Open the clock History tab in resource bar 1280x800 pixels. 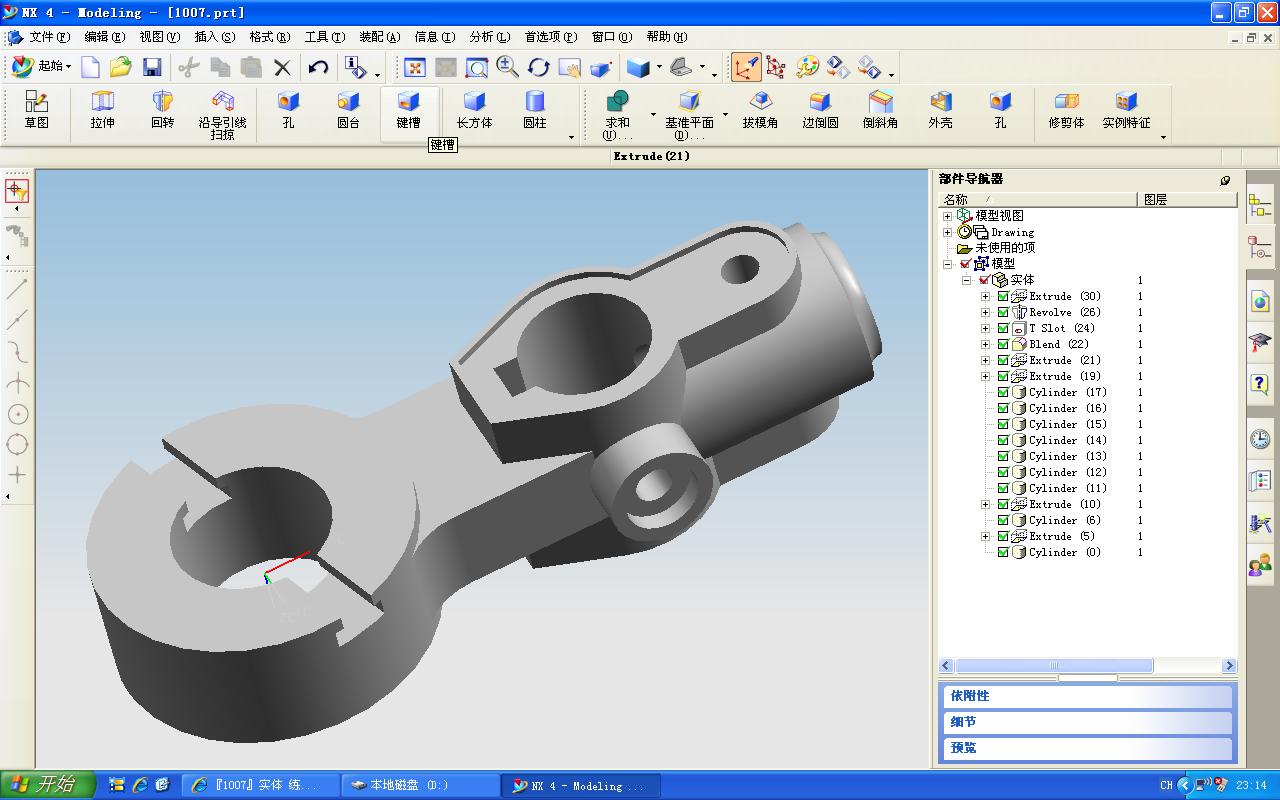[1260, 439]
